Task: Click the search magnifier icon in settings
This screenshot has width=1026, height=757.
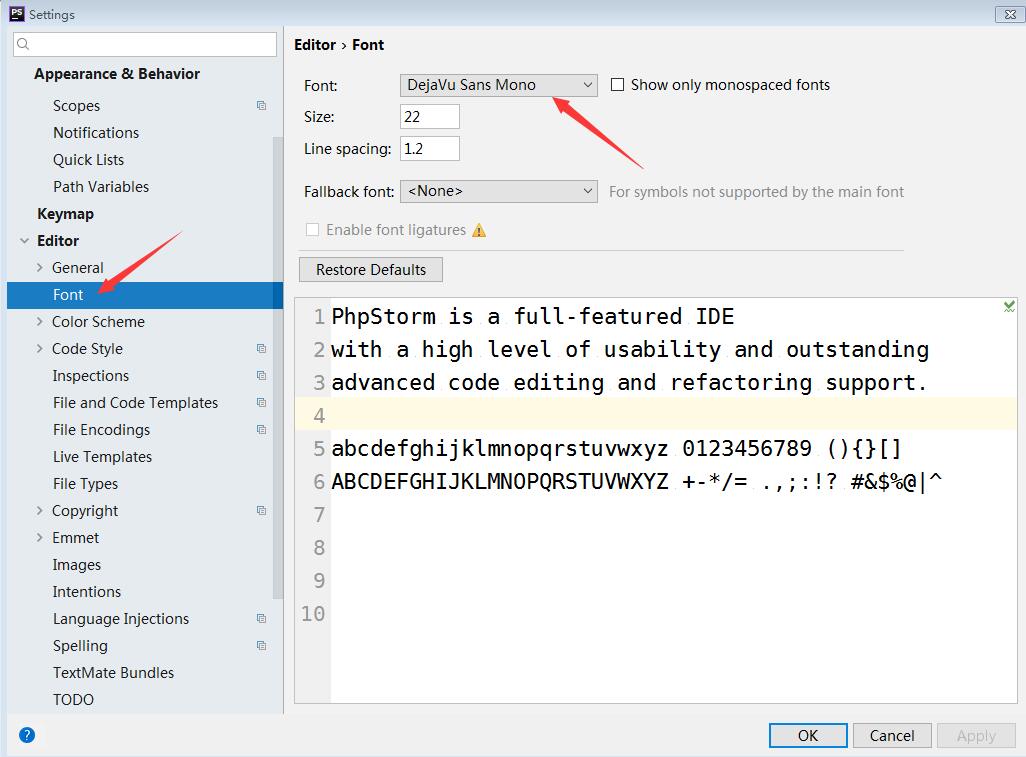Action: [x=23, y=44]
